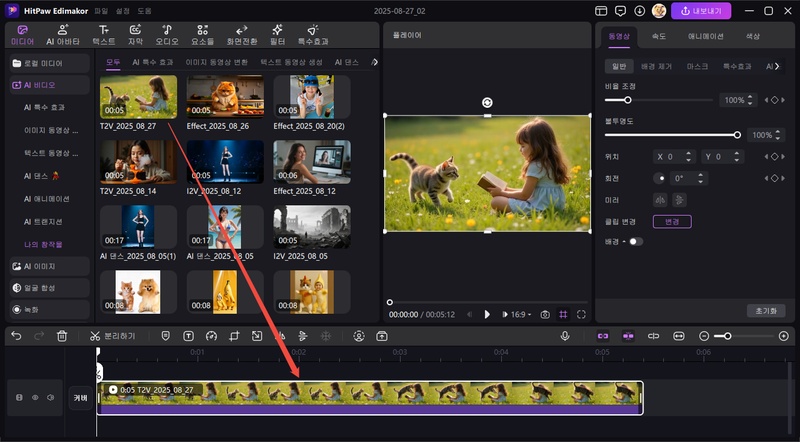The height and width of the screenshot is (442, 800).
Task: Click the AI portrait icon in timeline toolbar
Action: pos(359,336)
